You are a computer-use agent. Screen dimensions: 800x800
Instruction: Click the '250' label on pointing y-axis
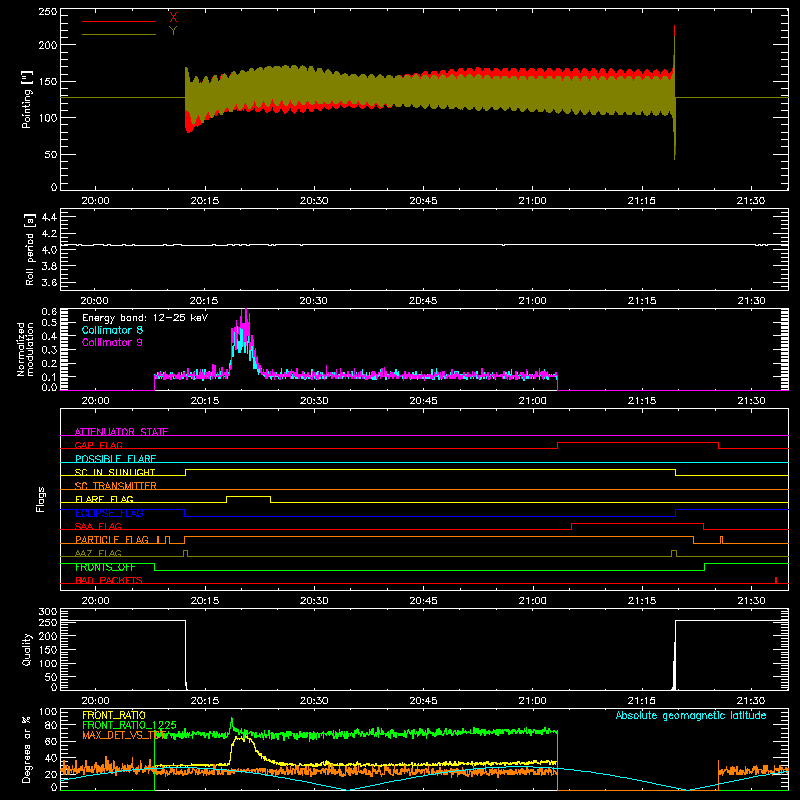click(x=48, y=11)
